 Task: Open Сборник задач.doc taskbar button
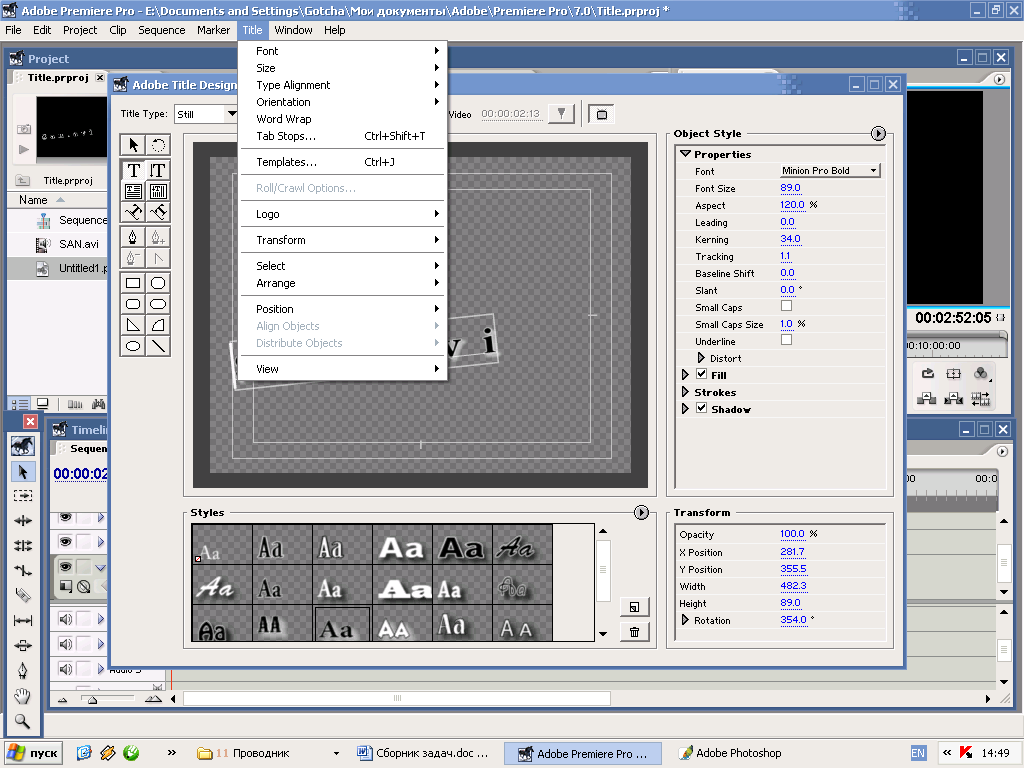(x=424, y=753)
